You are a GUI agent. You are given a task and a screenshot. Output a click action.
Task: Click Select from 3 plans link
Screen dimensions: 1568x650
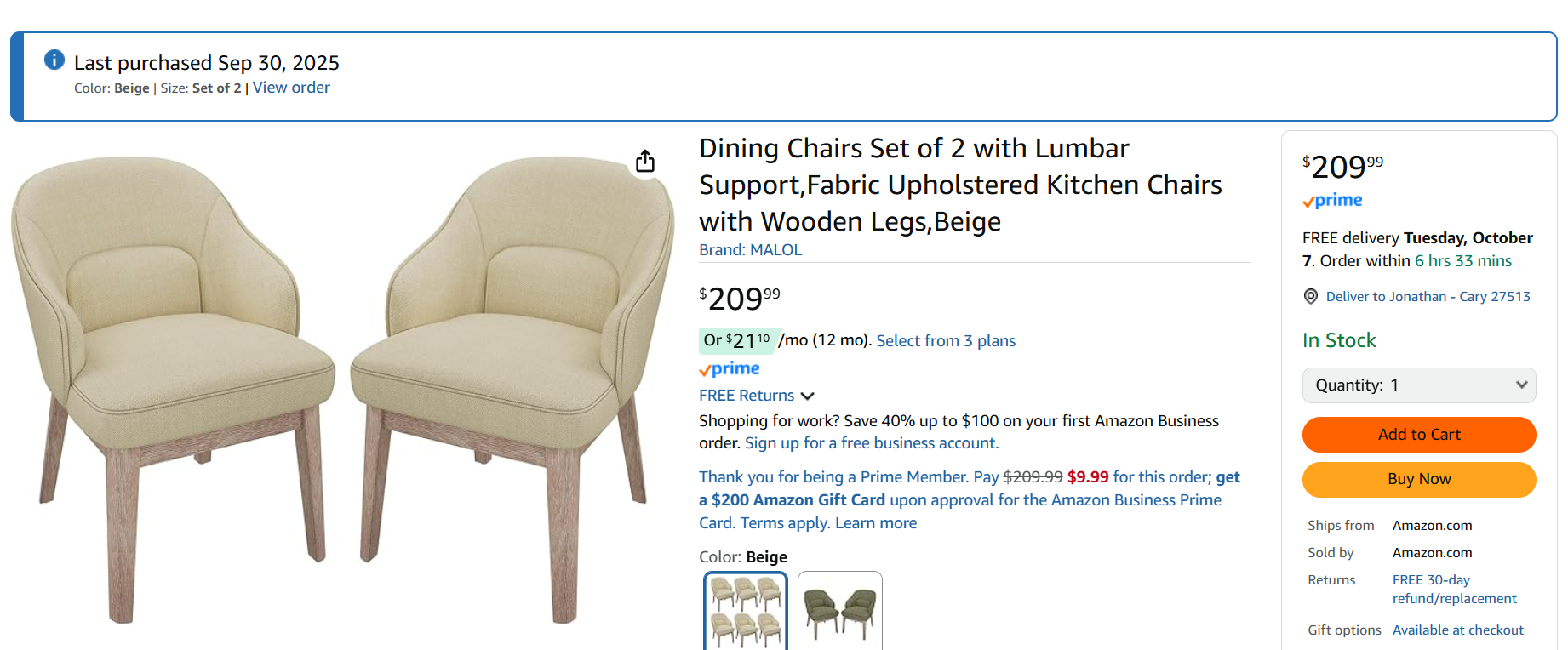pos(946,341)
